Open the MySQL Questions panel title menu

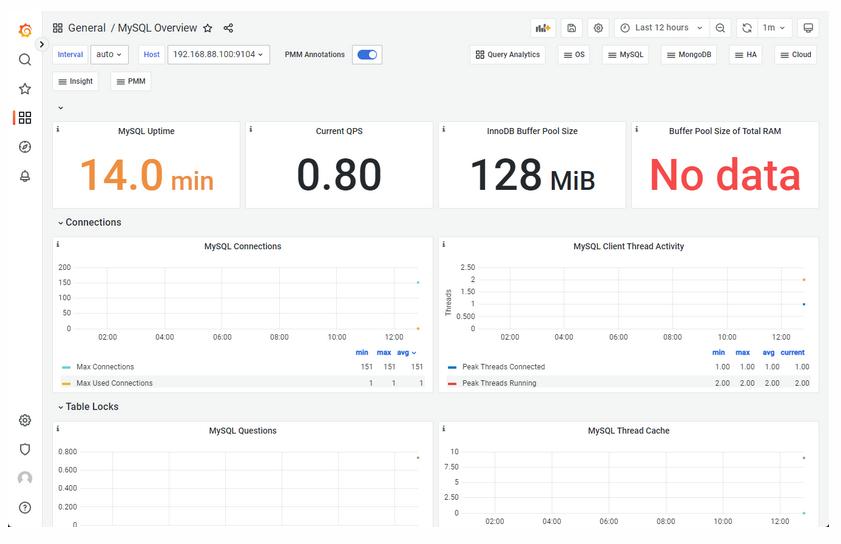[242, 431]
